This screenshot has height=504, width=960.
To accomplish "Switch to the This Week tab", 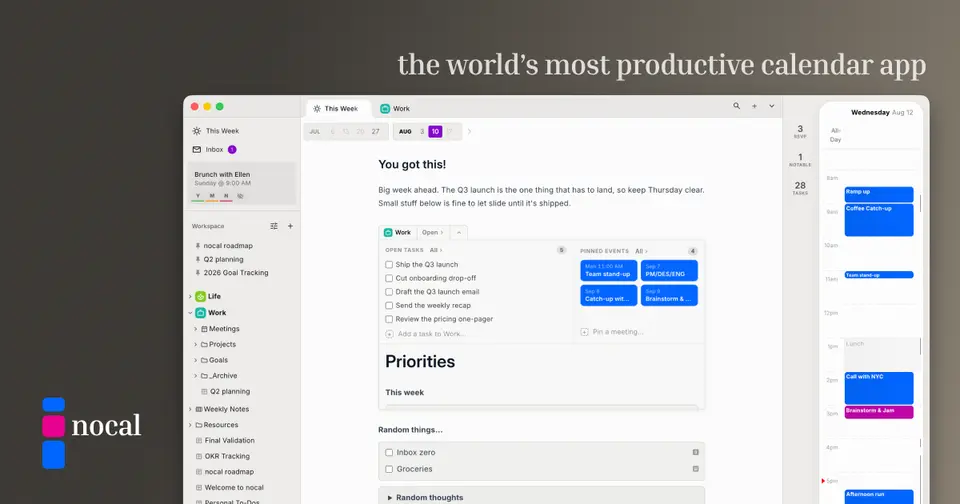I will pyautogui.click(x=336, y=108).
